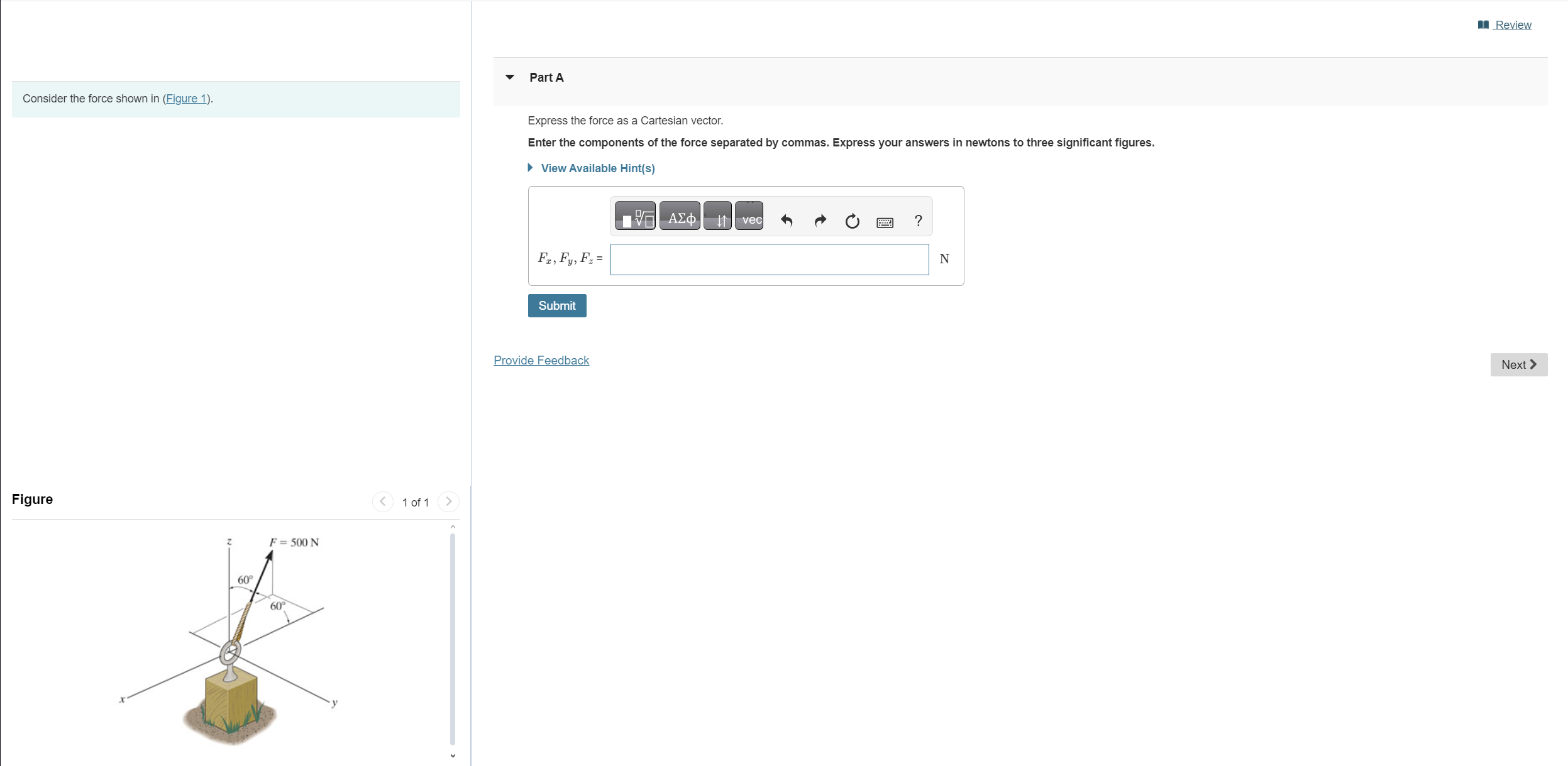Submit the answer
This screenshot has width=1568, height=766.
[x=557, y=306]
